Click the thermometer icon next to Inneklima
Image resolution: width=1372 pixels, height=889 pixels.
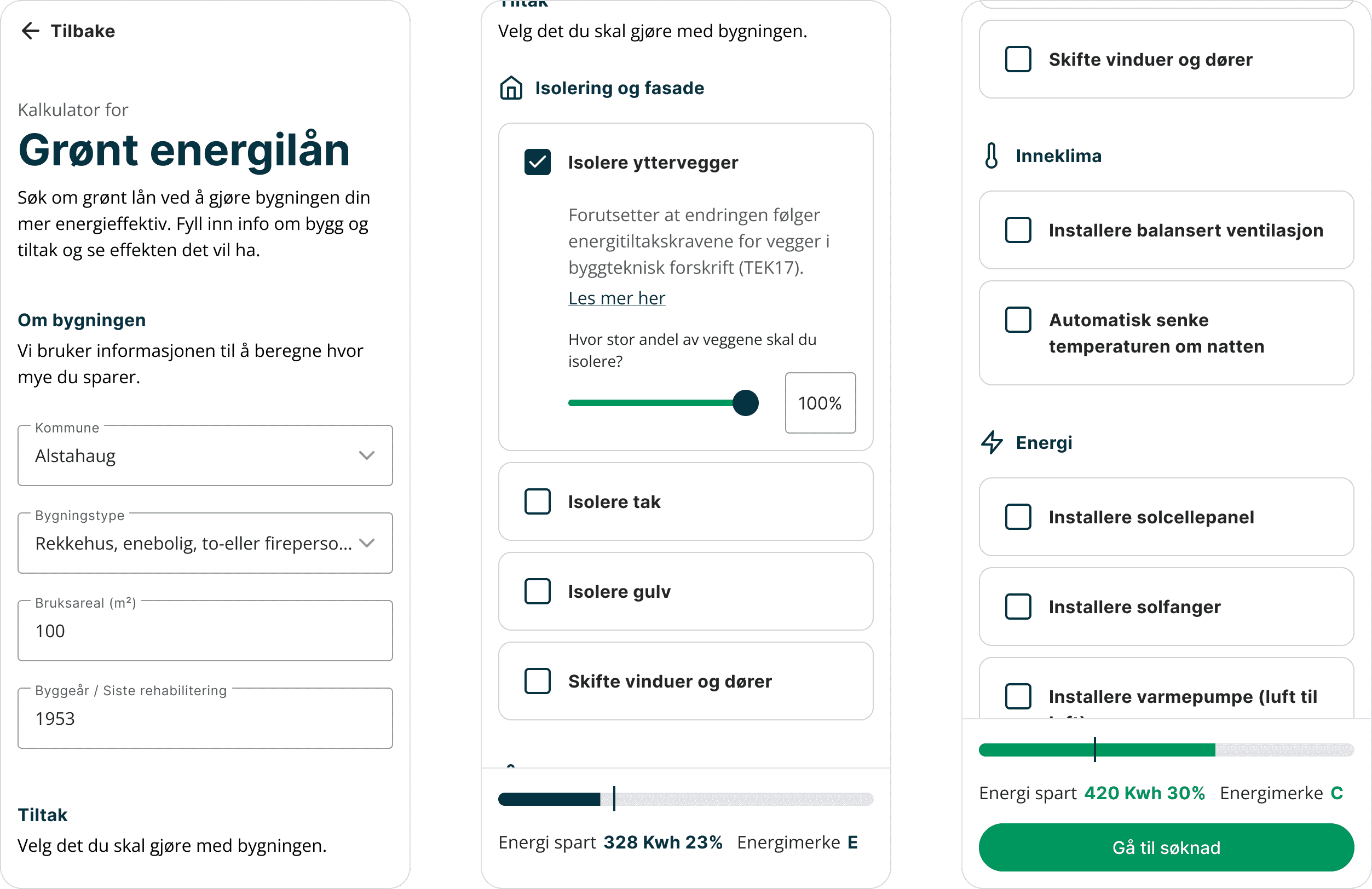point(991,155)
